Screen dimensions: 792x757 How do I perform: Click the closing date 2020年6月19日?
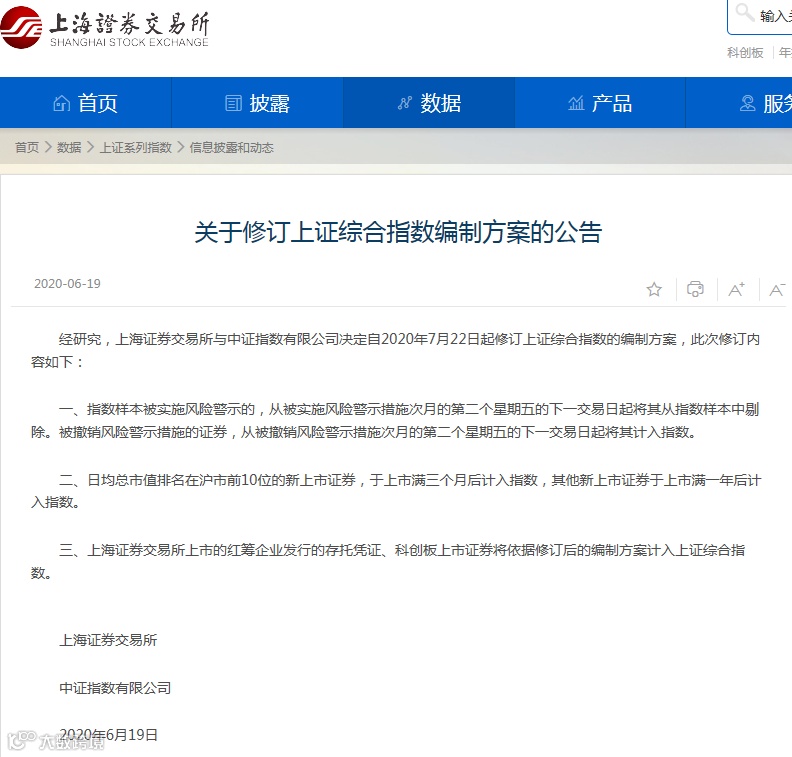point(108,735)
